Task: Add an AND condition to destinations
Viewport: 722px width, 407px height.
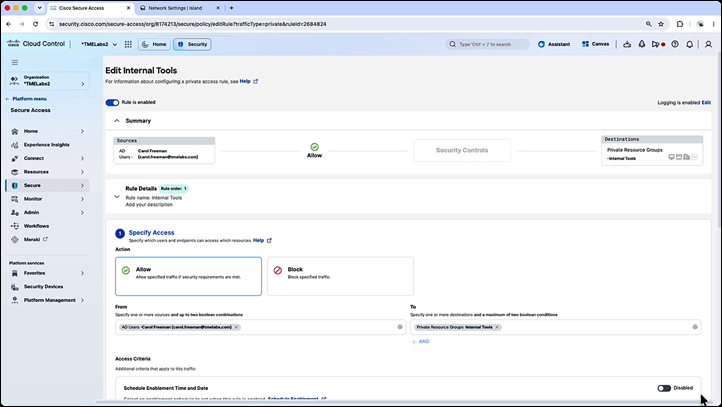Action: (420, 342)
